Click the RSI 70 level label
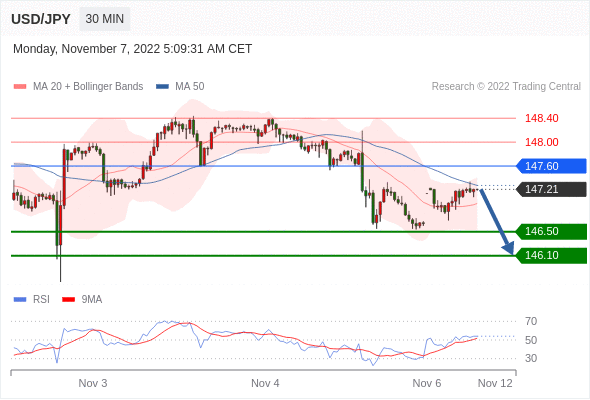This screenshot has width=590, height=400. click(x=531, y=321)
